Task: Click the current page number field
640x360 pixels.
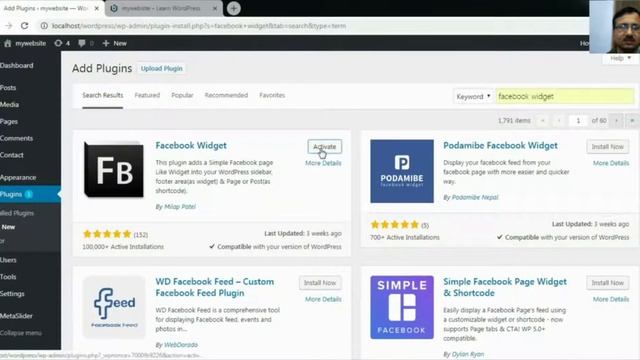Action: coord(578,120)
